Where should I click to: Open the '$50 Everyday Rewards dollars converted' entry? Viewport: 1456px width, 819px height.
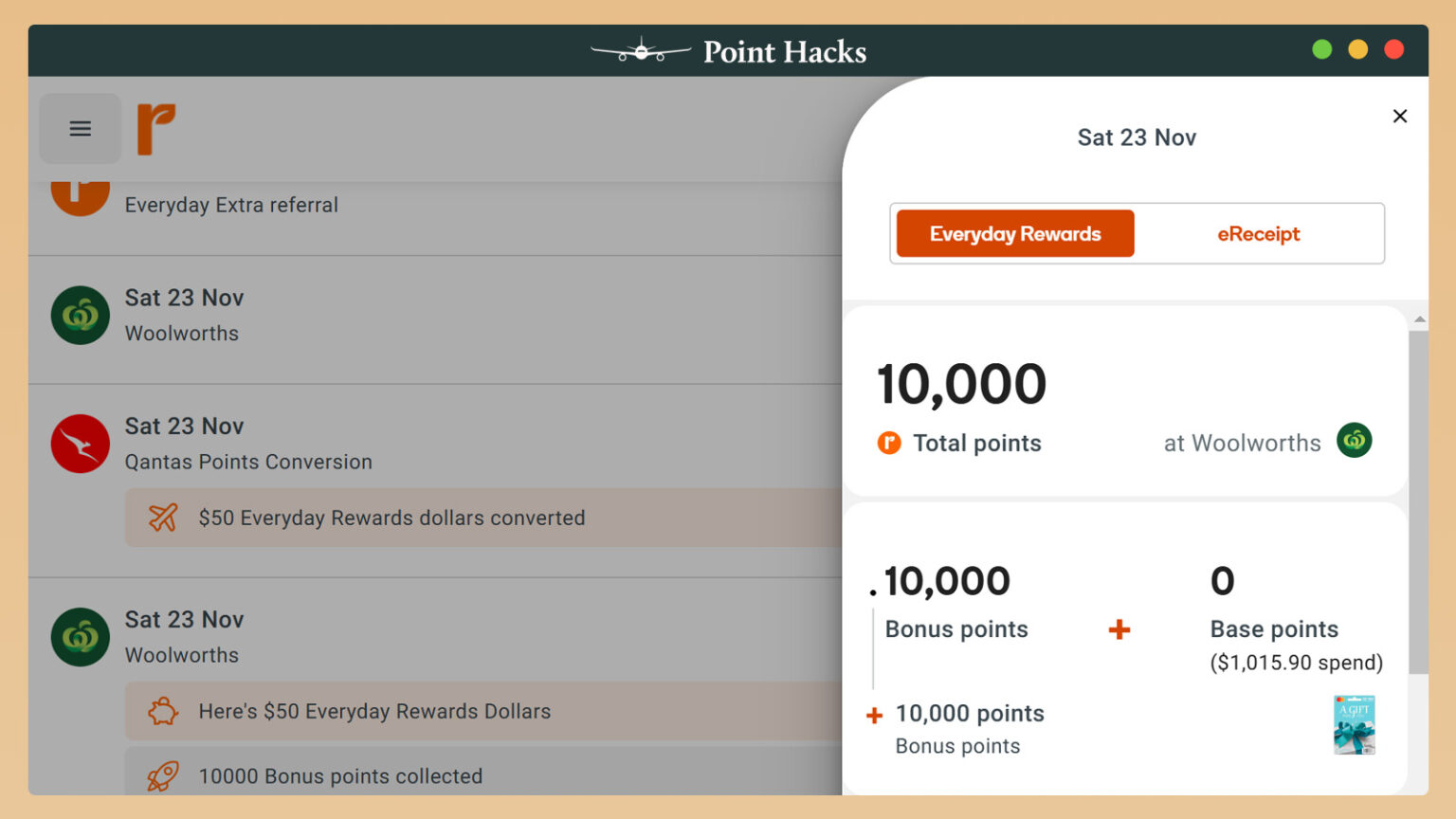point(392,518)
